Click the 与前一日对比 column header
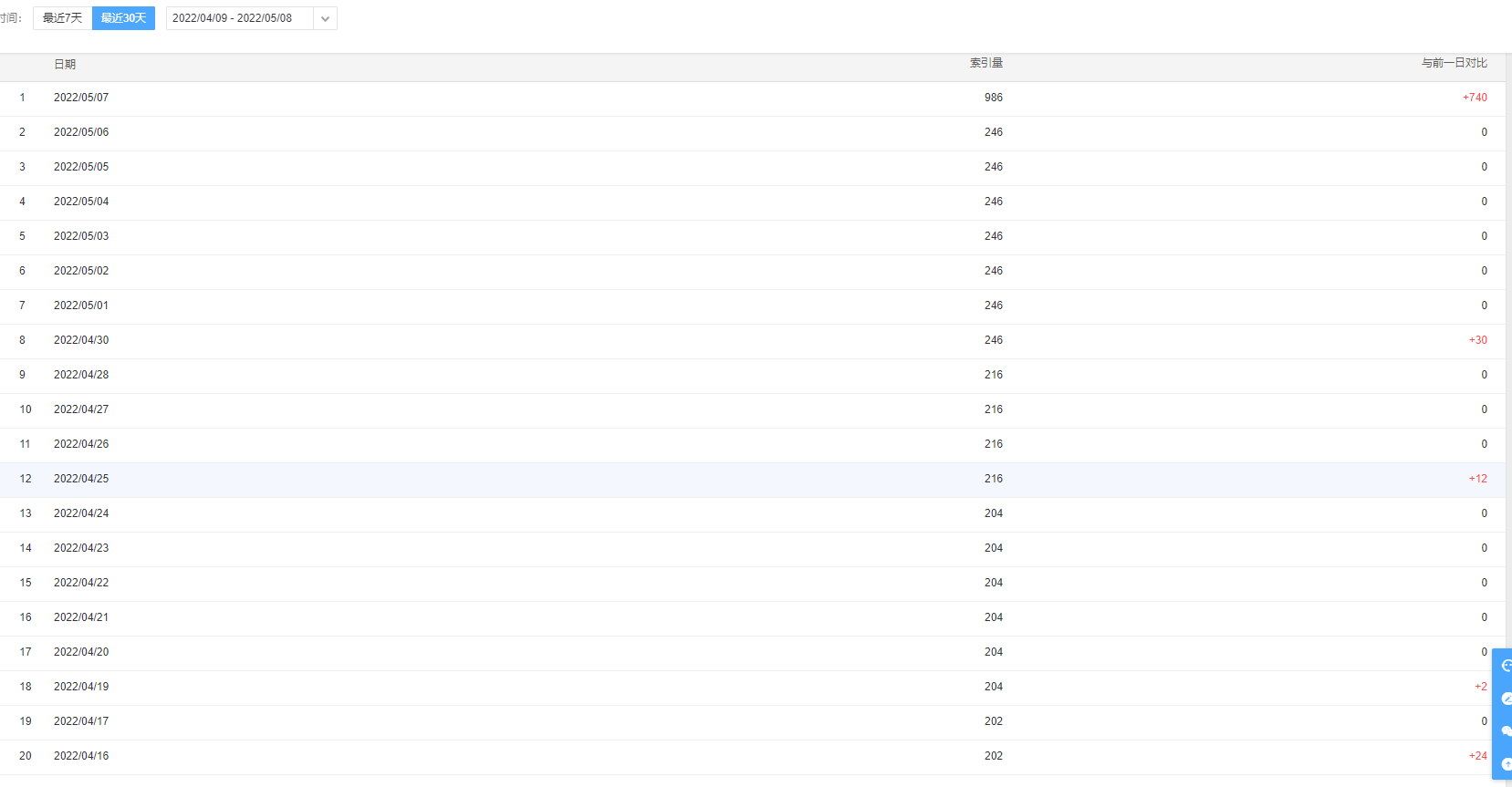Screen dimensions: 1512x787 pyautogui.click(x=1455, y=63)
